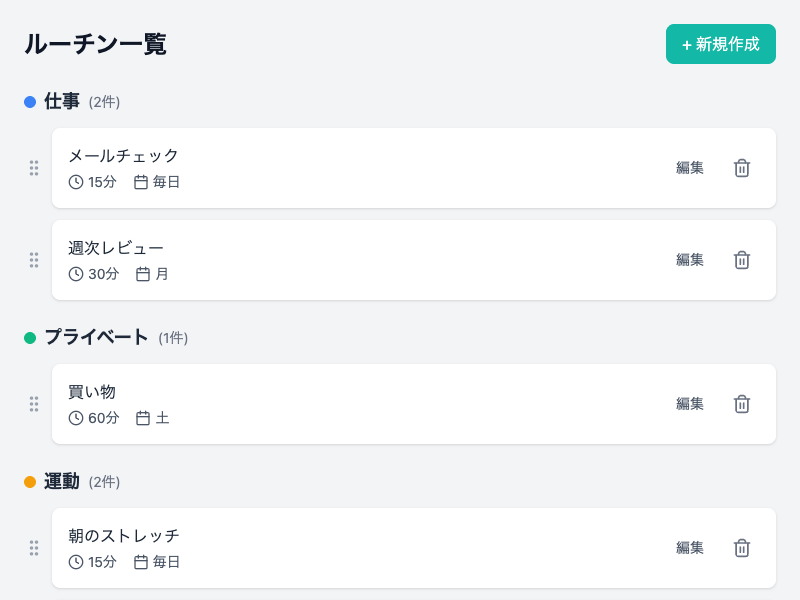The height and width of the screenshot is (600, 800).
Task: Edit the メールチェック routine
Action: 690,168
